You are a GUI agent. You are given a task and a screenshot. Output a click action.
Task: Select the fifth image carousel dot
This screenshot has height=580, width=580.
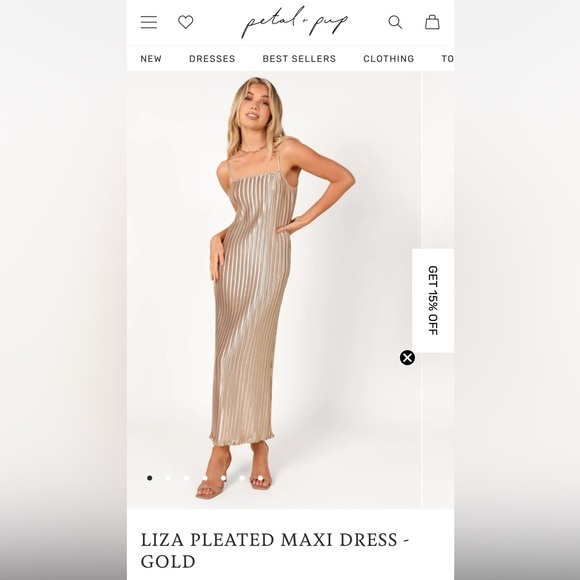pos(223,478)
